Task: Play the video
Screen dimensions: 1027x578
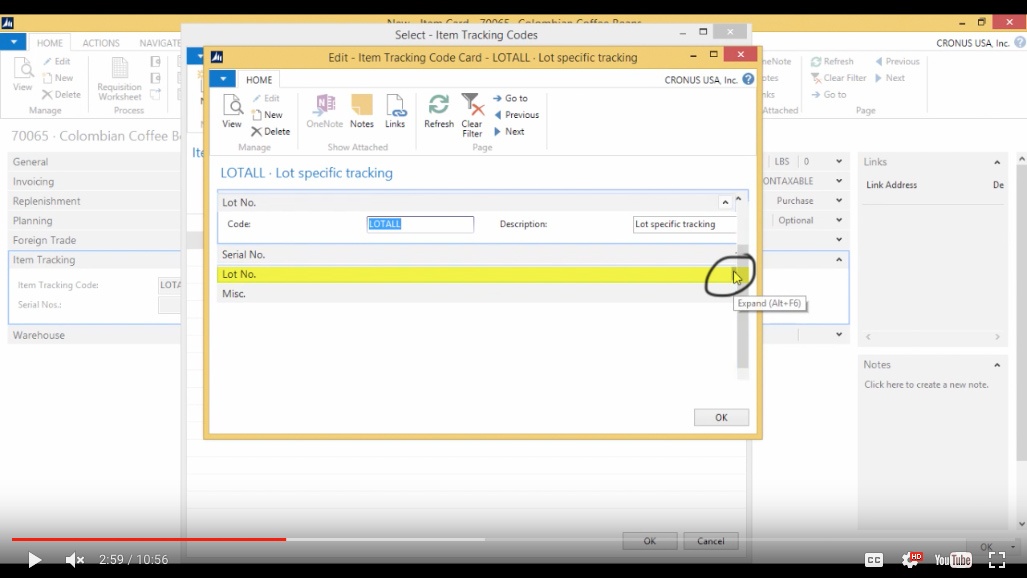Action: click(x=35, y=560)
